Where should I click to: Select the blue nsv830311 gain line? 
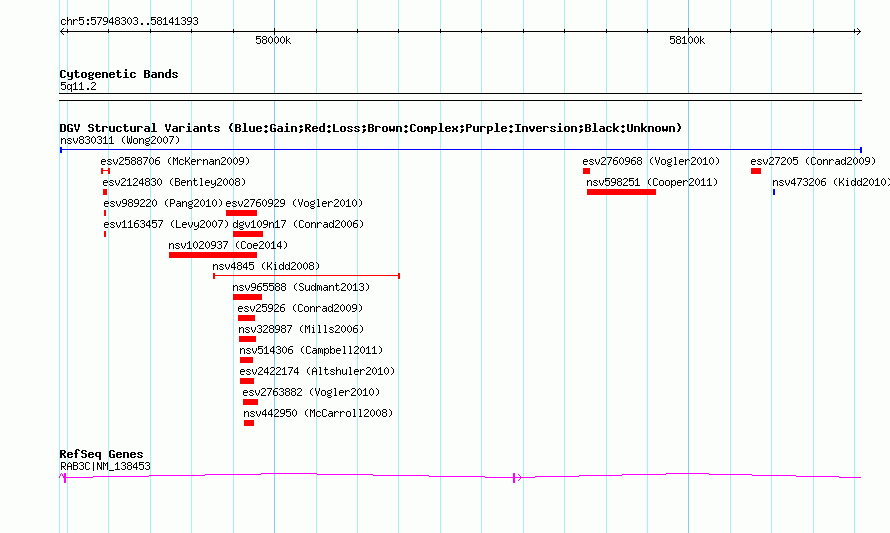point(461,150)
